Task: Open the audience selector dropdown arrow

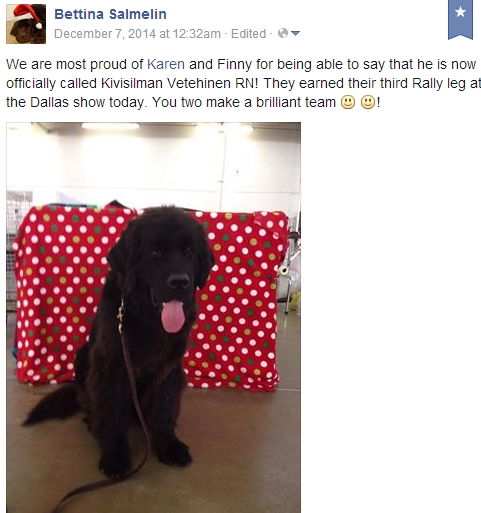Action: [295, 33]
